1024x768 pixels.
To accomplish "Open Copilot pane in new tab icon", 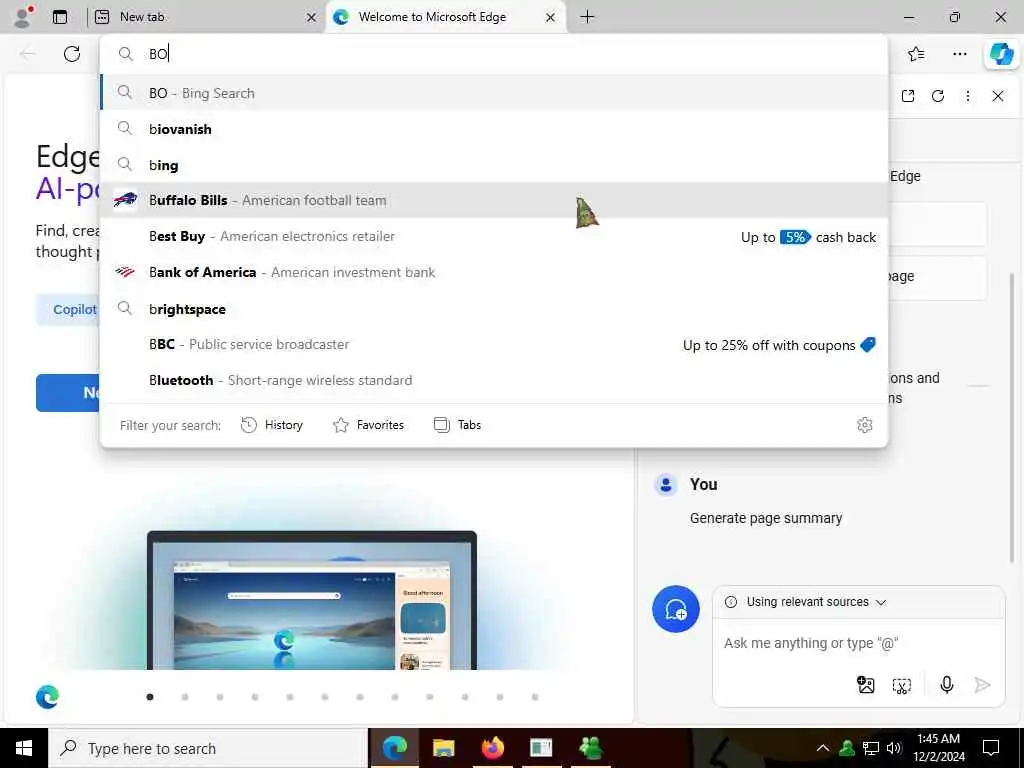I will (908, 96).
